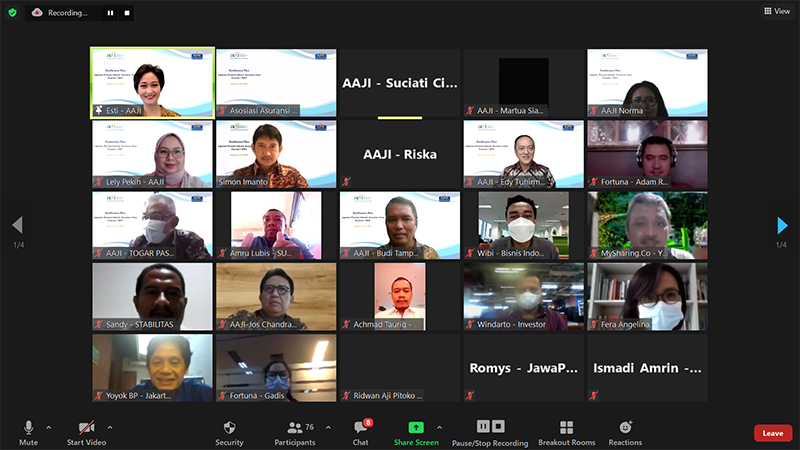
Task: Stop the cloud recording
Action: click(x=127, y=13)
